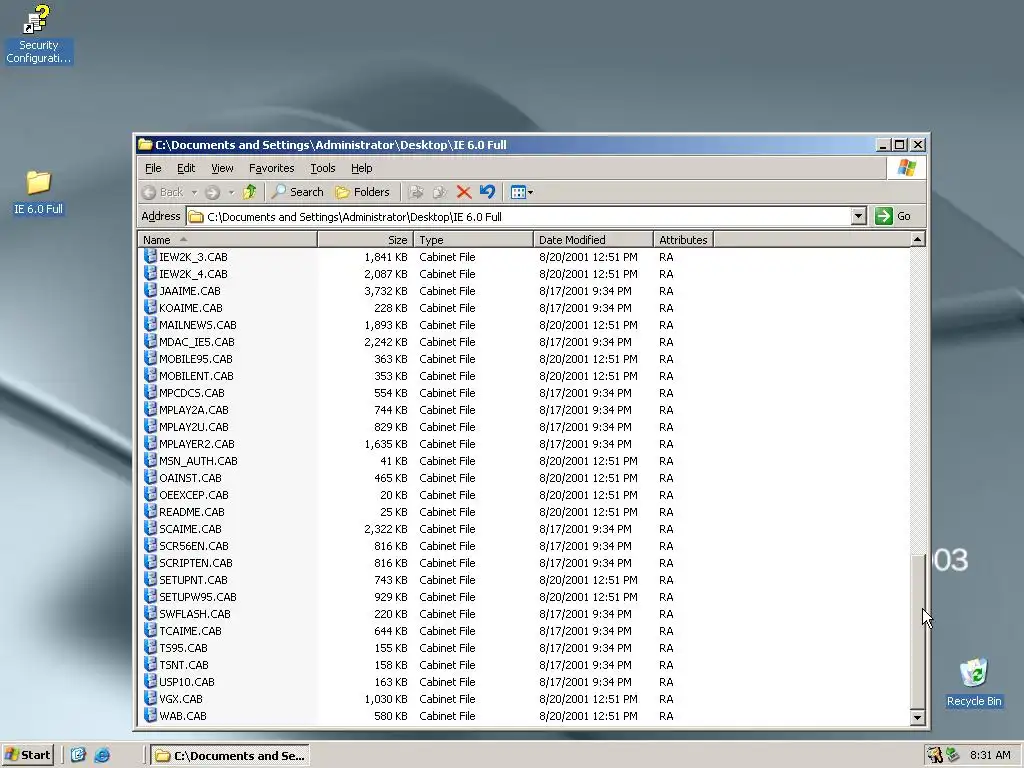This screenshot has width=1024, height=768.
Task: Sort by the Name column header
Action: tap(227, 240)
